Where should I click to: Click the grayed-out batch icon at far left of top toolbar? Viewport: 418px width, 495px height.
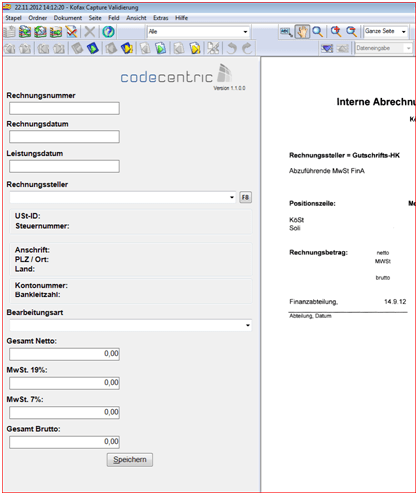tap(10, 32)
